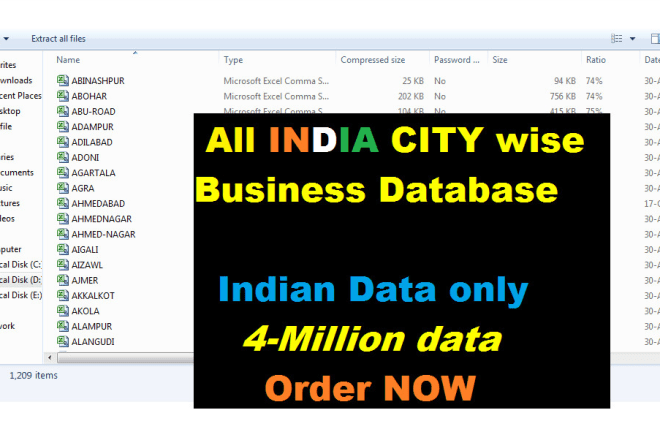
Task: Open the view options dropdown arrow
Action: (632, 39)
